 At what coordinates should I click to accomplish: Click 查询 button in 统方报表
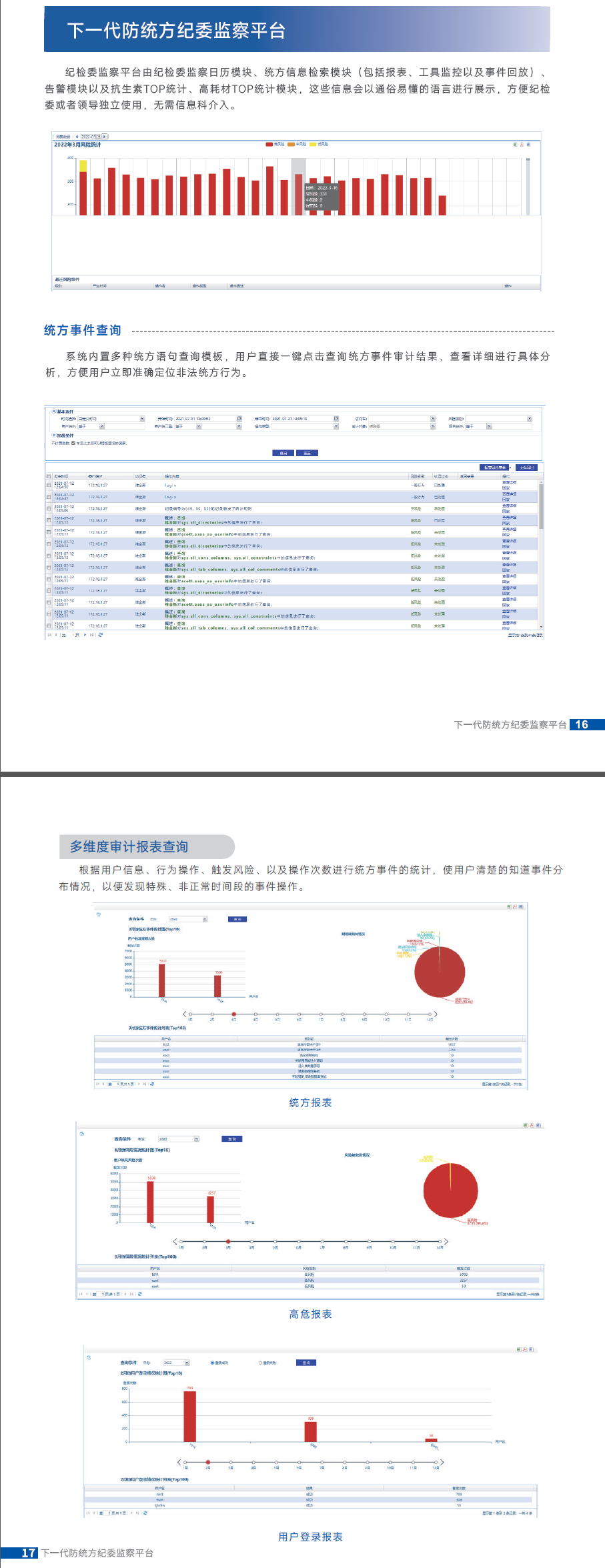[237, 919]
